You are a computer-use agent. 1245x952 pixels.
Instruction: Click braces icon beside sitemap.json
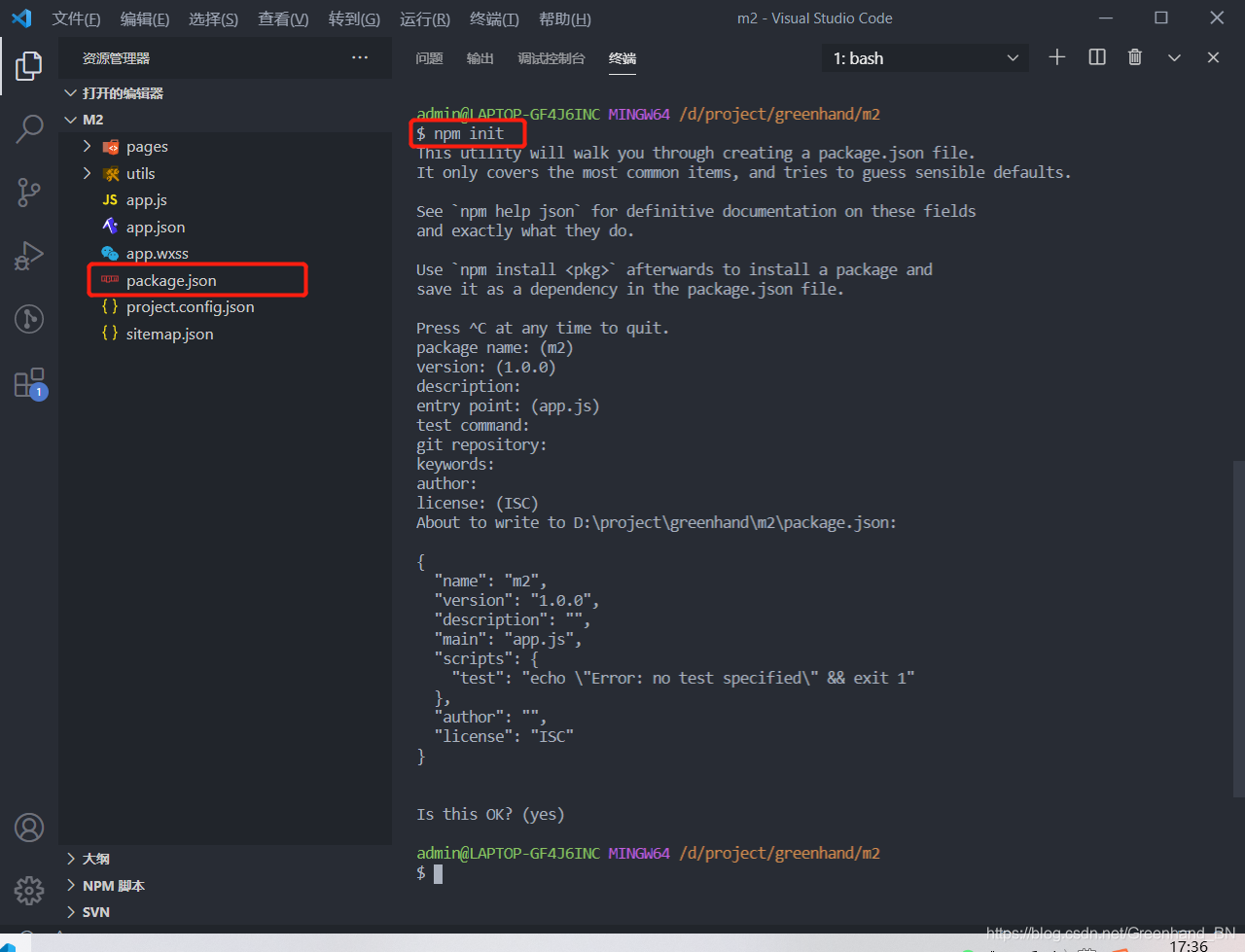coord(110,334)
